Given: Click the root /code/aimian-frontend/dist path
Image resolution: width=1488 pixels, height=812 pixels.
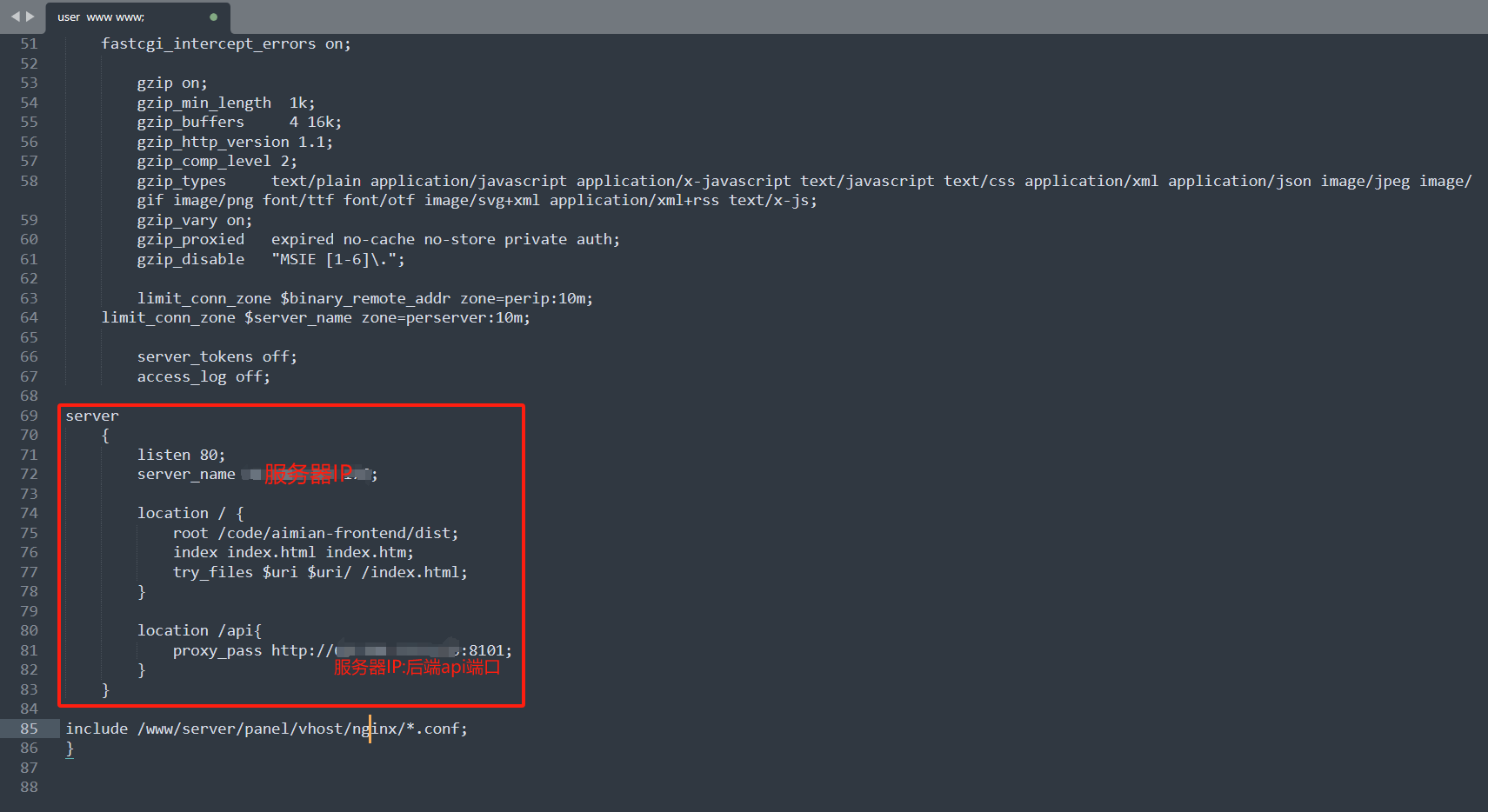Looking at the screenshot, I should pyautogui.click(x=337, y=533).
